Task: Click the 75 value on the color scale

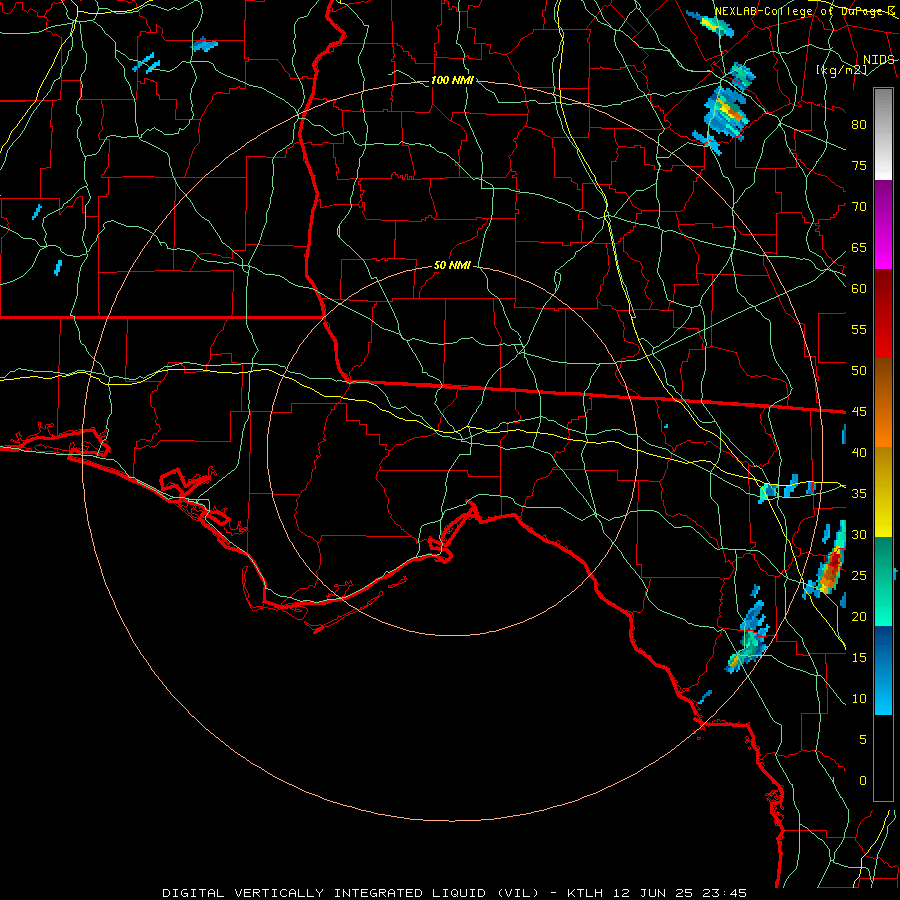Action: (x=859, y=165)
